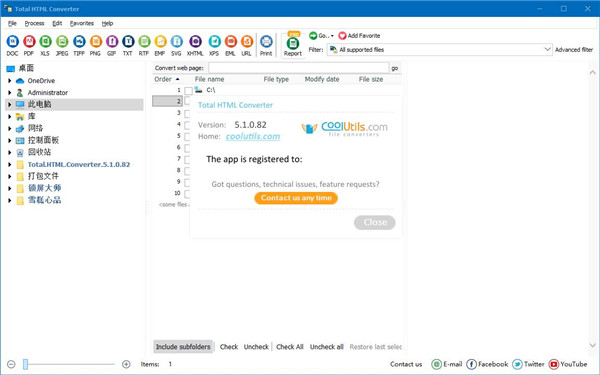Sort by the File name column header

209,79
